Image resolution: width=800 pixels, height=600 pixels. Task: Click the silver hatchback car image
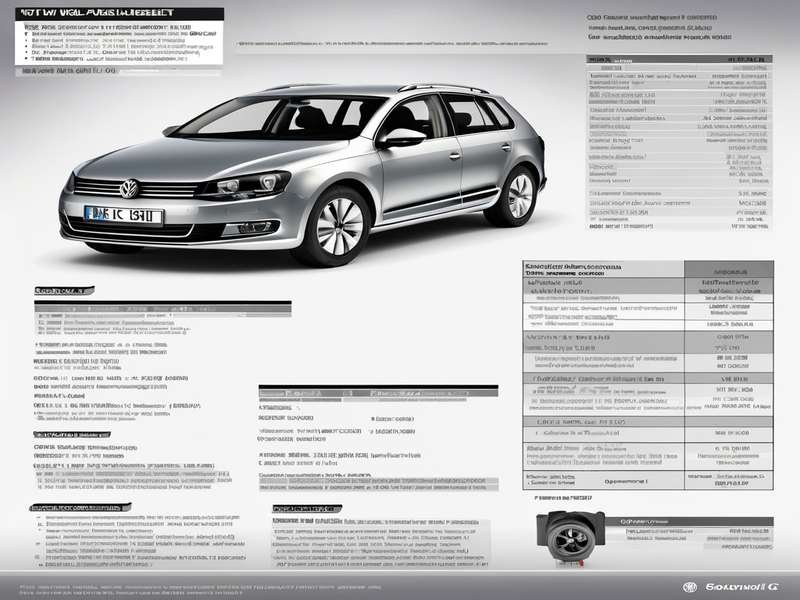pos(303,175)
